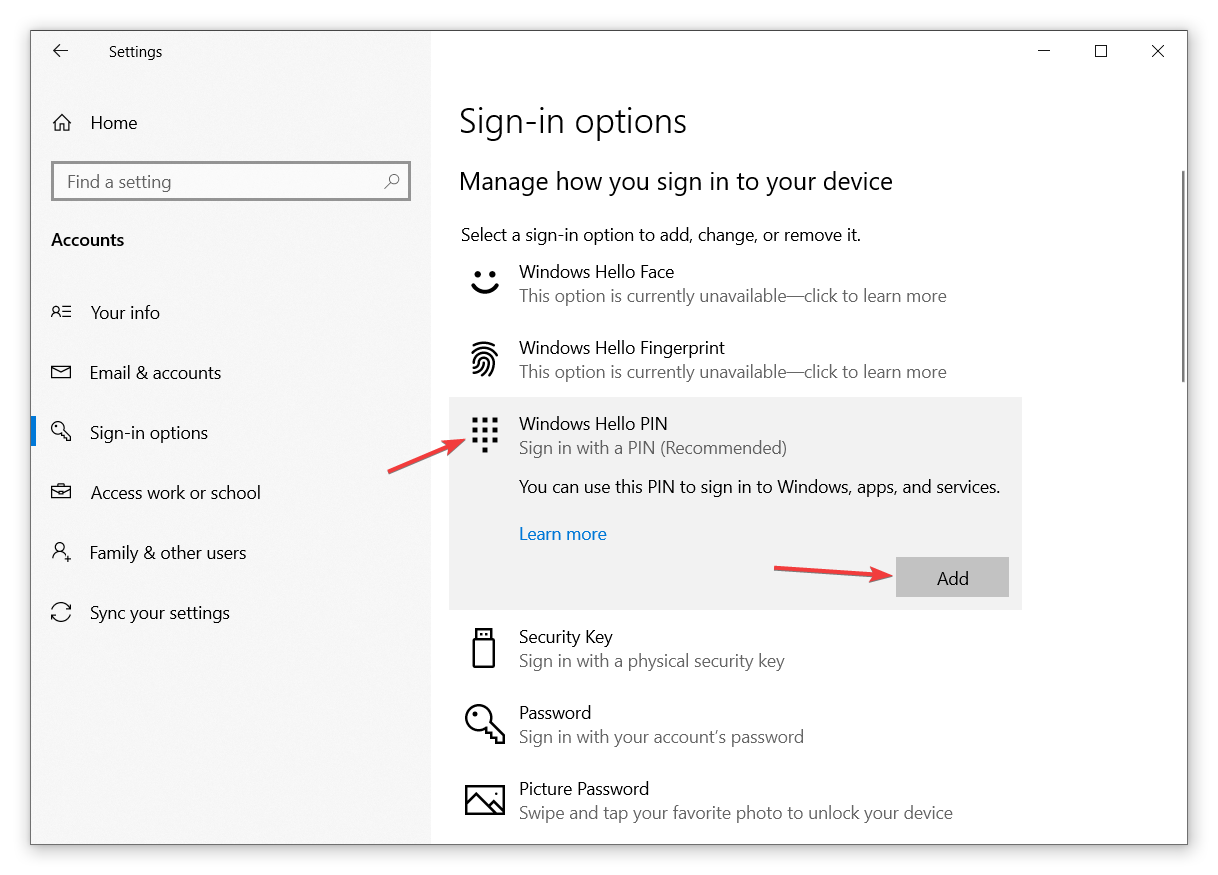Open Email & accounts section

(x=155, y=372)
